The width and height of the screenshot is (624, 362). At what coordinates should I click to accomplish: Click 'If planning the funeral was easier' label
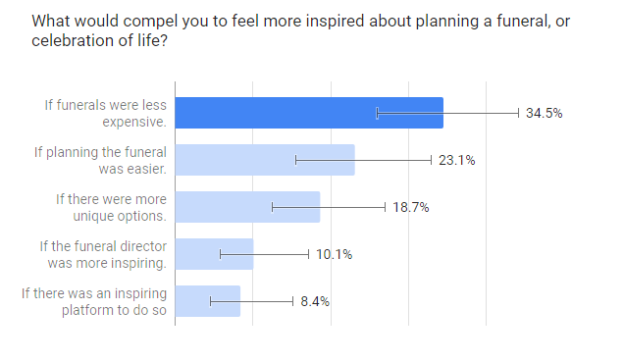[x=100, y=160]
